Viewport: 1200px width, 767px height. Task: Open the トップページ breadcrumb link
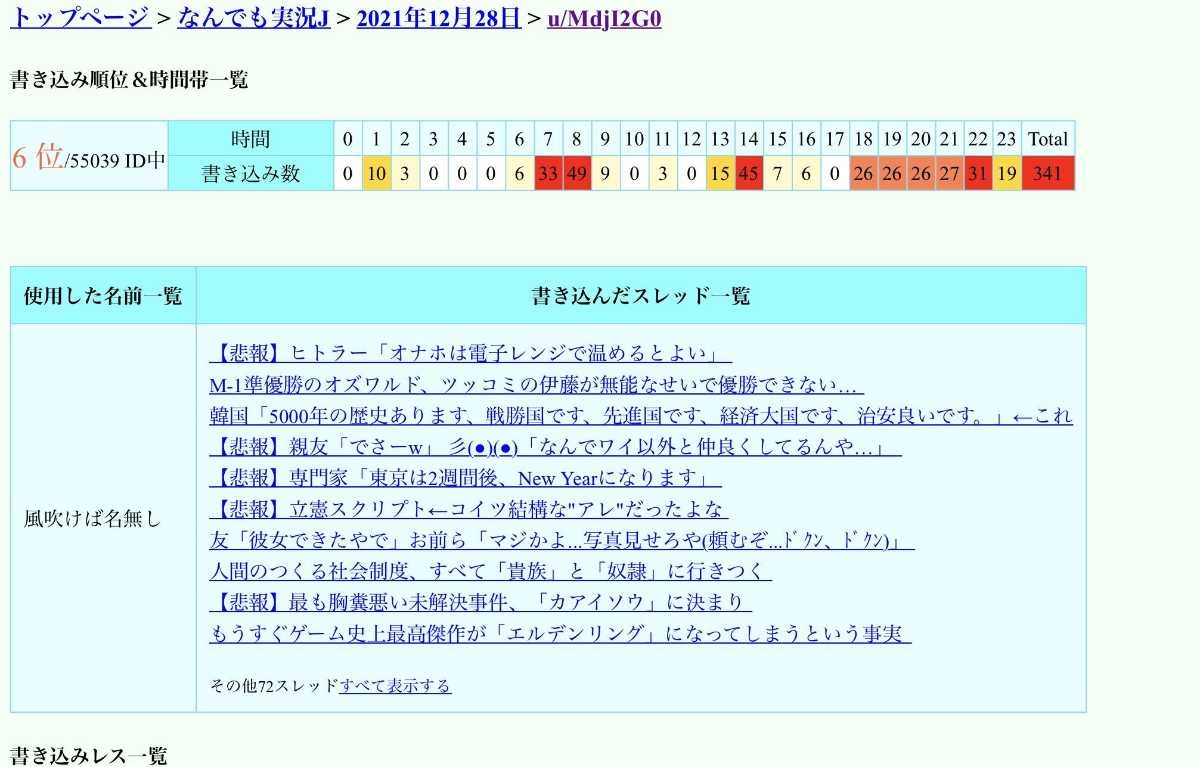point(81,18)
